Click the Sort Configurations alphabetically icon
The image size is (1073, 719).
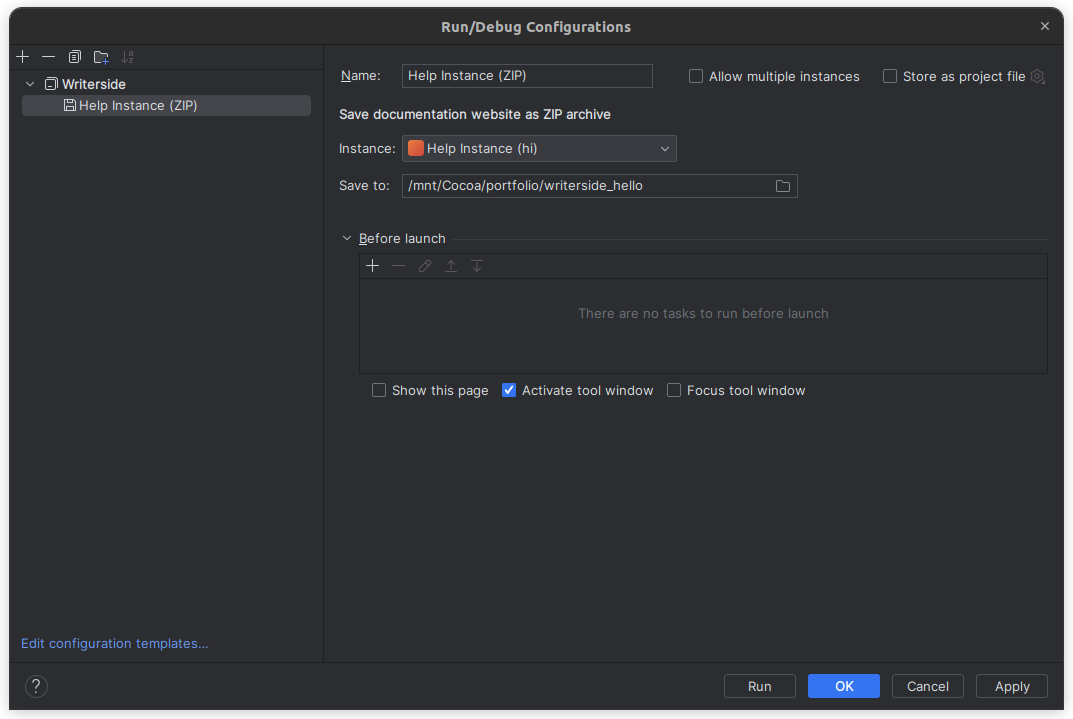(127, 57)
